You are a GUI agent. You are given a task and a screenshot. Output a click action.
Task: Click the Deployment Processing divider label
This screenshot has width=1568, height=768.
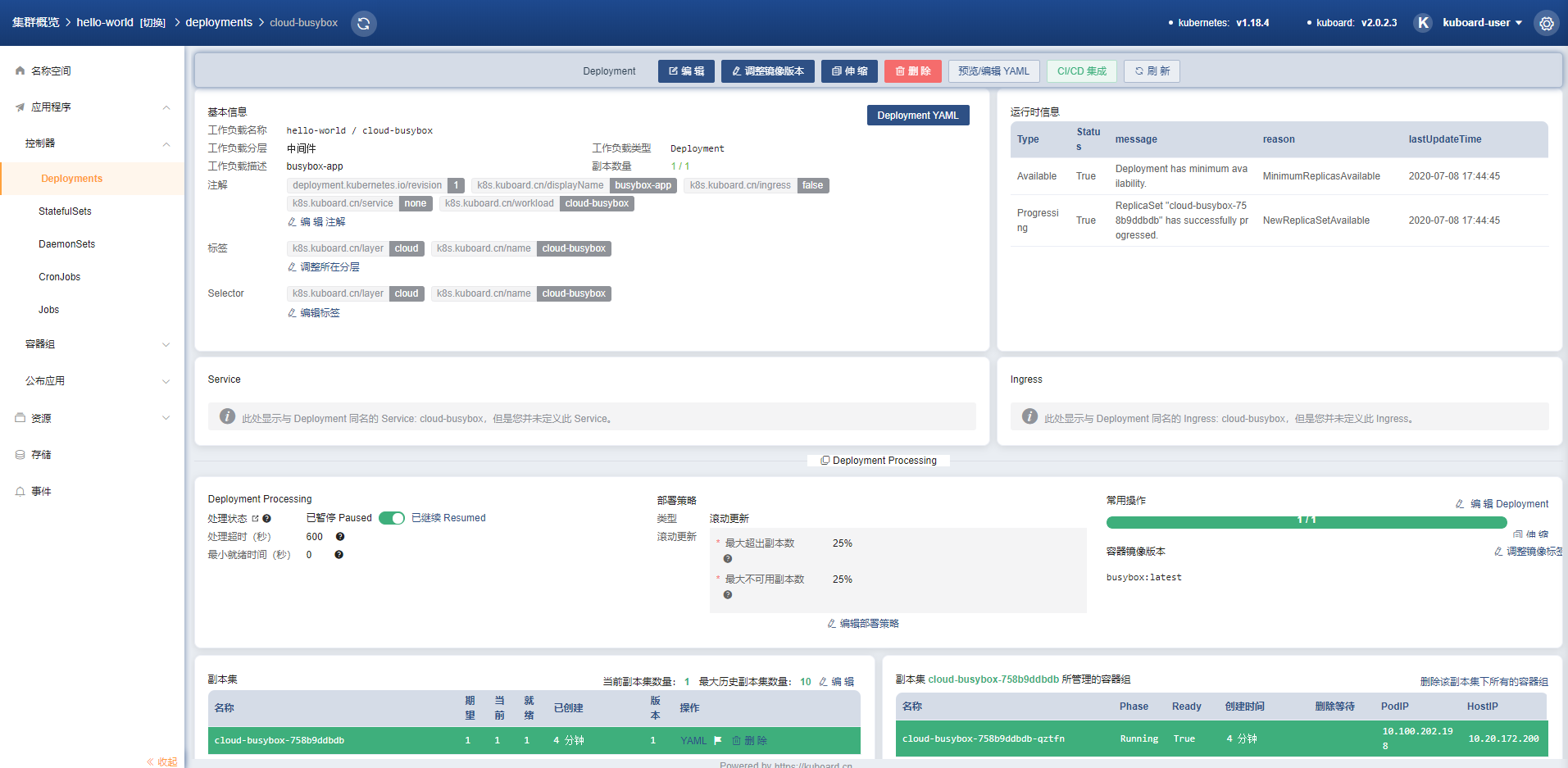879,461
